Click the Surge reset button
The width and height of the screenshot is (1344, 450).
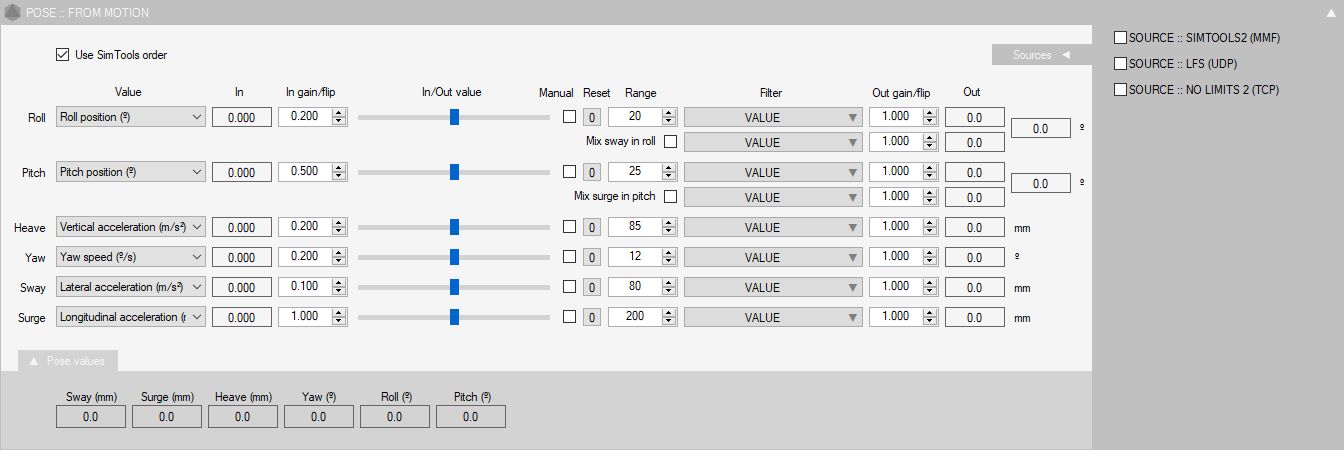pyautogui.click(x=590, y=317)
